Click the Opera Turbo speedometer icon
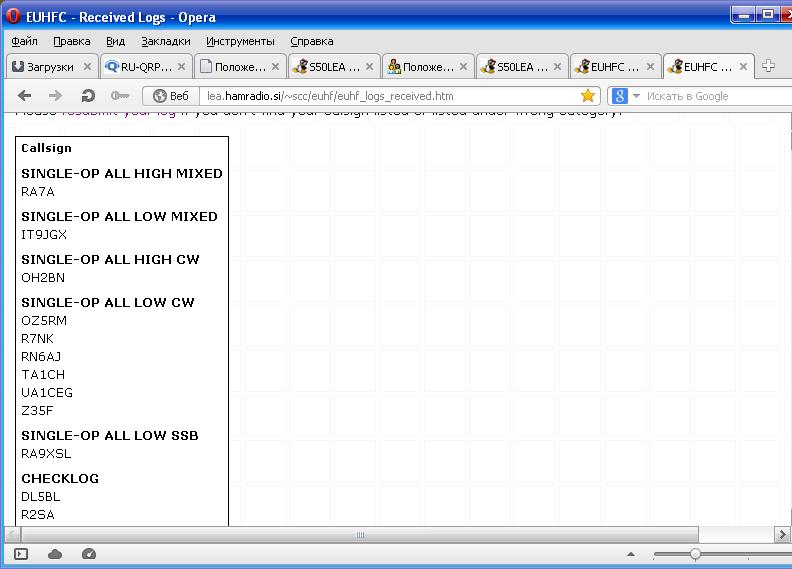The width and height of the screenshot is (792, 569). 88,554
